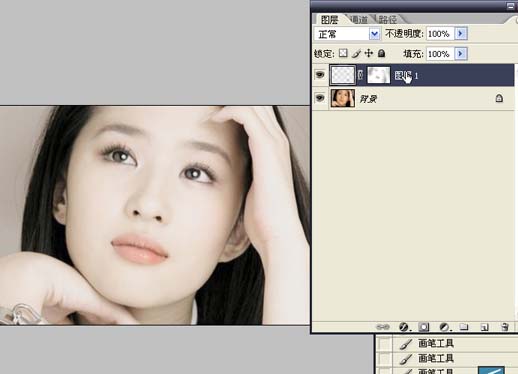This screenshot has height=374, width=518.
Task: Toggle the link between layer and mask
Action: click(x=361, y=75)
